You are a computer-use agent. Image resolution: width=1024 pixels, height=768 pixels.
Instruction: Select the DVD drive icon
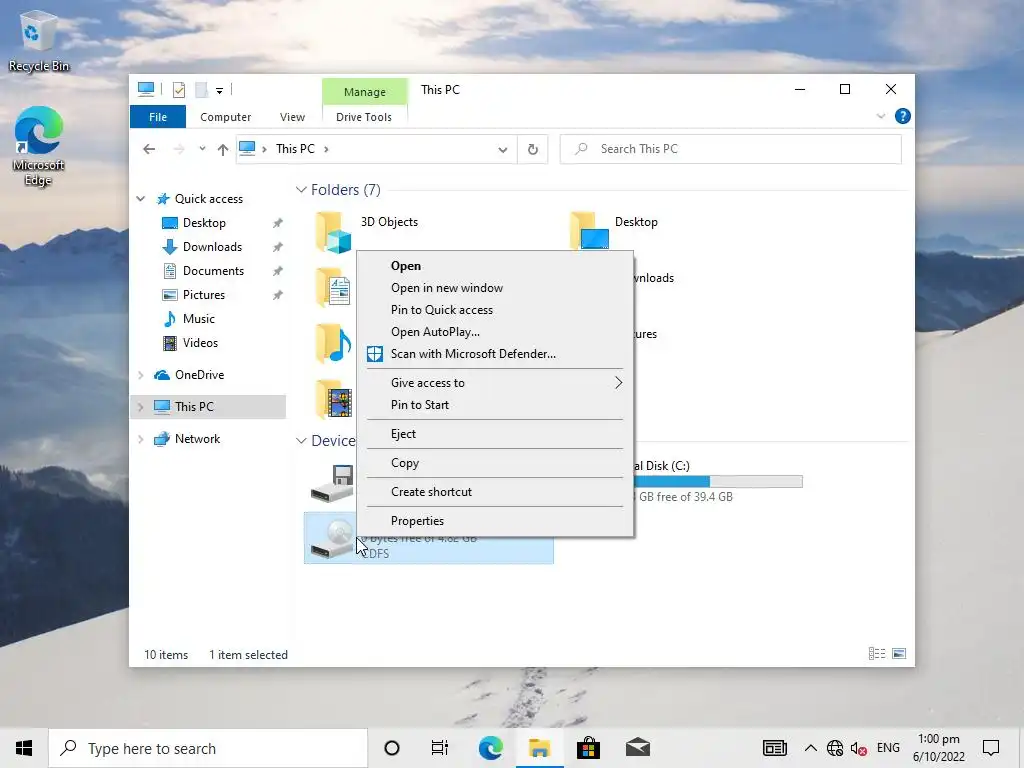(332, 539)
